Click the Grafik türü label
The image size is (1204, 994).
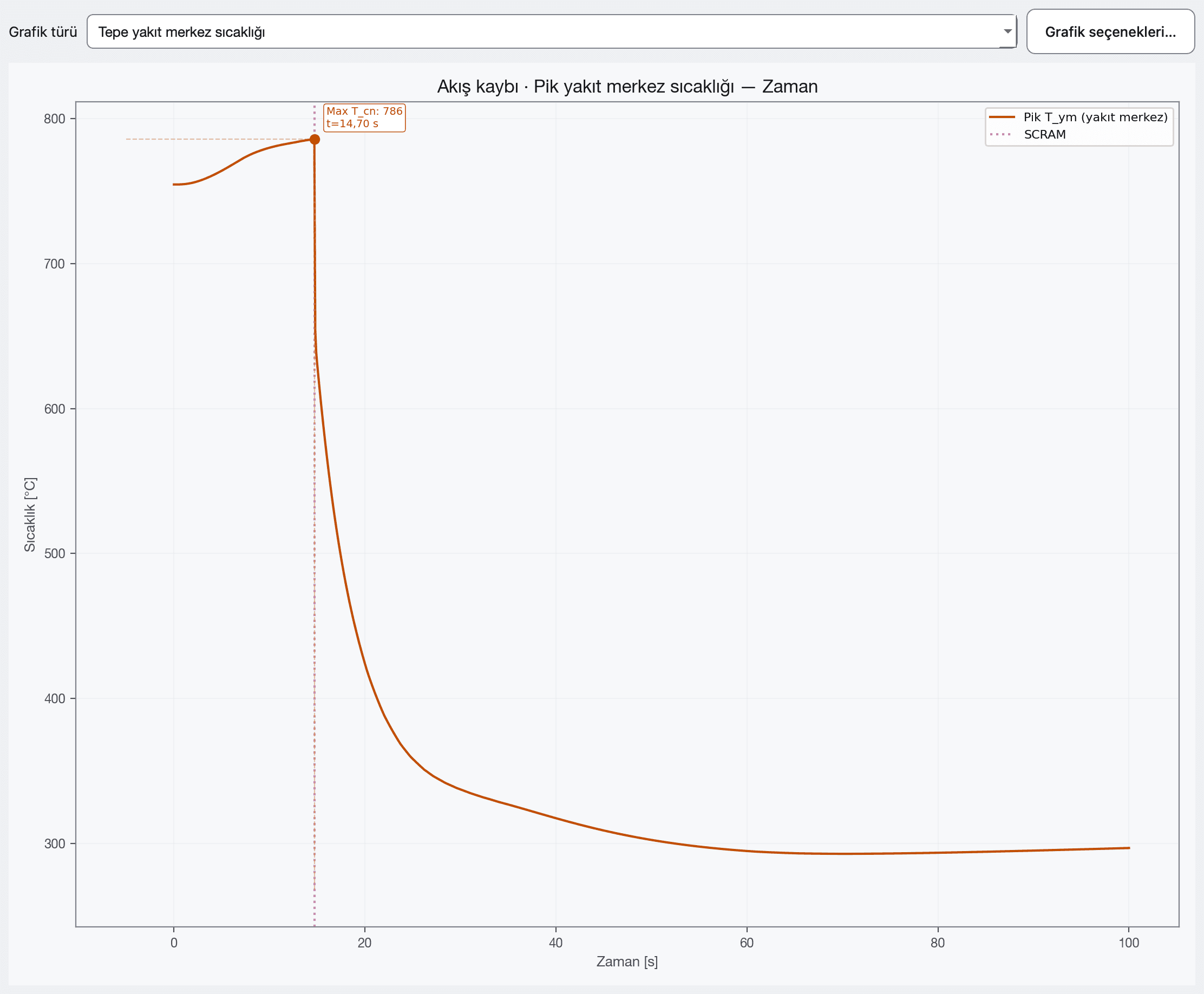[x=43, y=31]
